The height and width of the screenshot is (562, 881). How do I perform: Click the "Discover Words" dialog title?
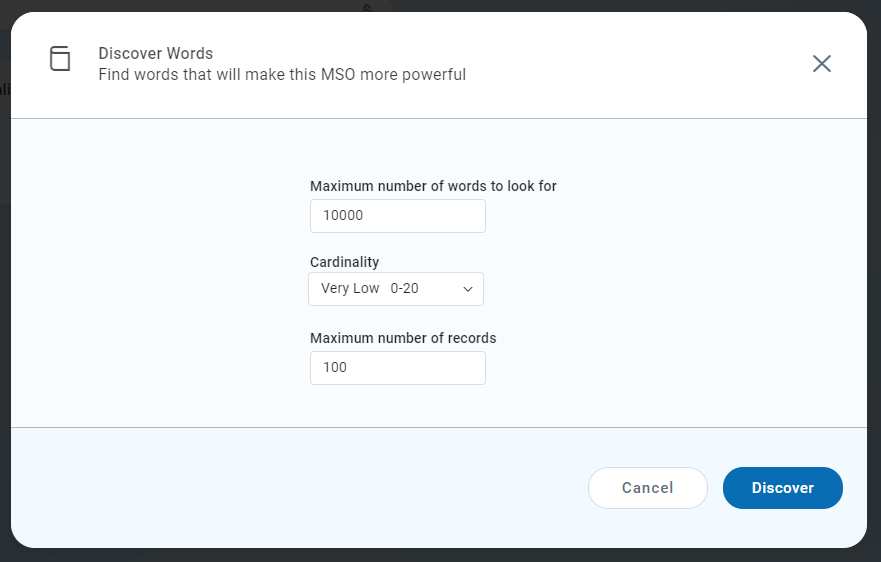tap(155, 53)
